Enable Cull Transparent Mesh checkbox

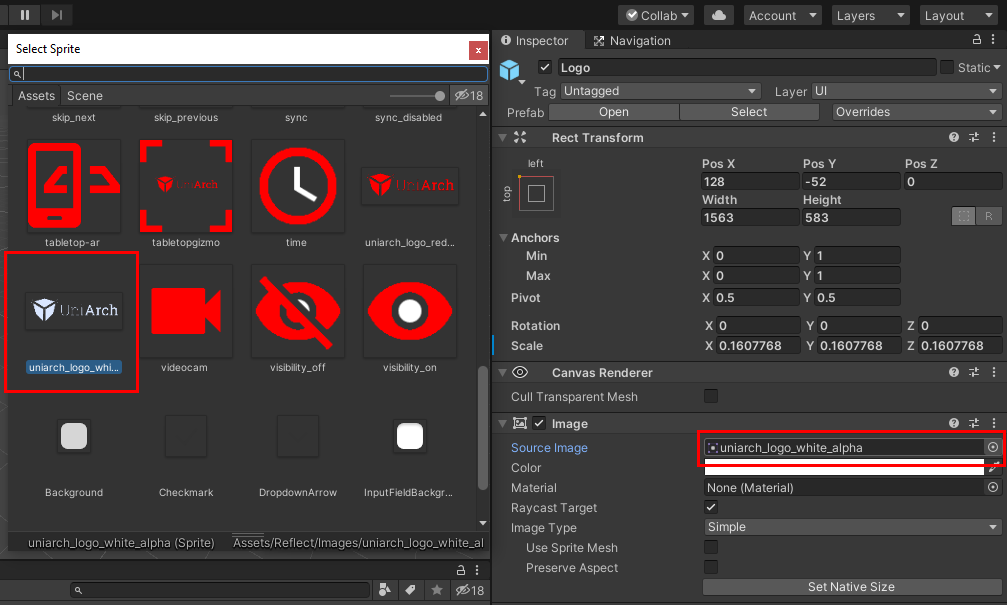coord(711,396)
